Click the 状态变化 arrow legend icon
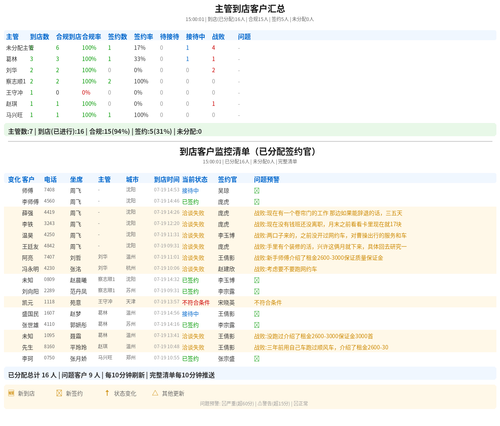 coord(107,393)
